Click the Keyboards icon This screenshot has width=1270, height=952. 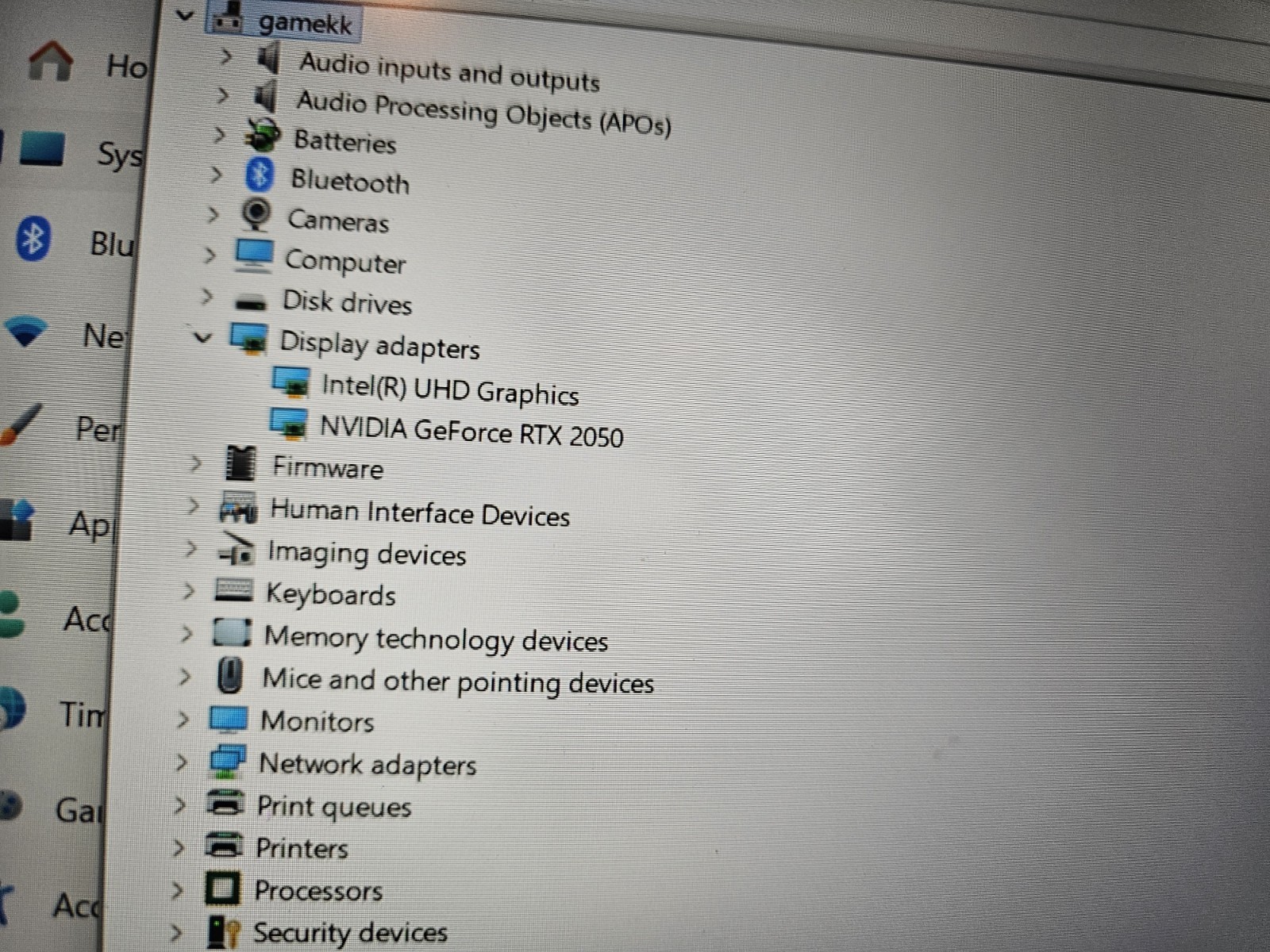[234, 590]
